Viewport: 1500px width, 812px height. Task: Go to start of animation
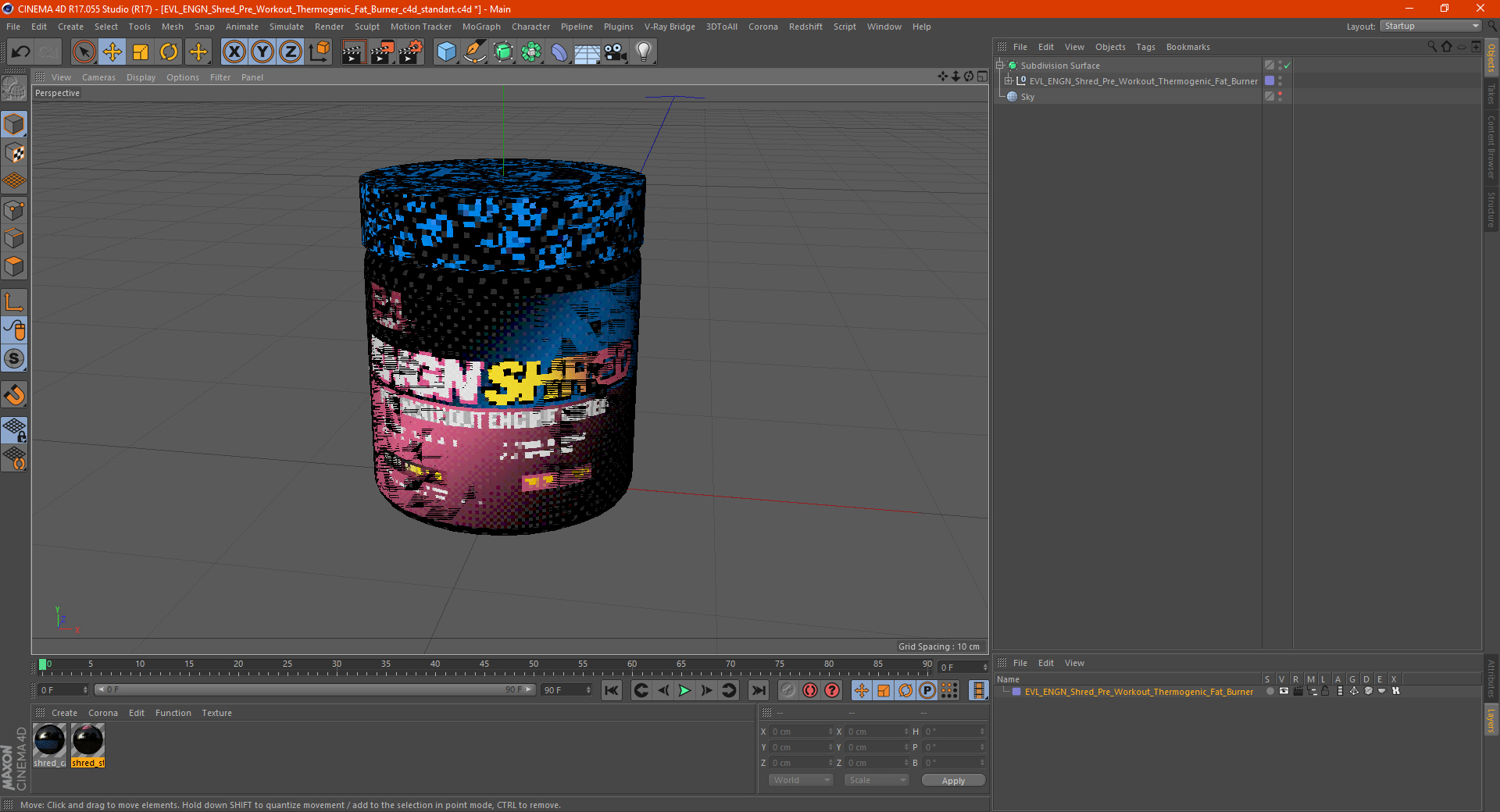pyautogui.click(x=612, y=690)
